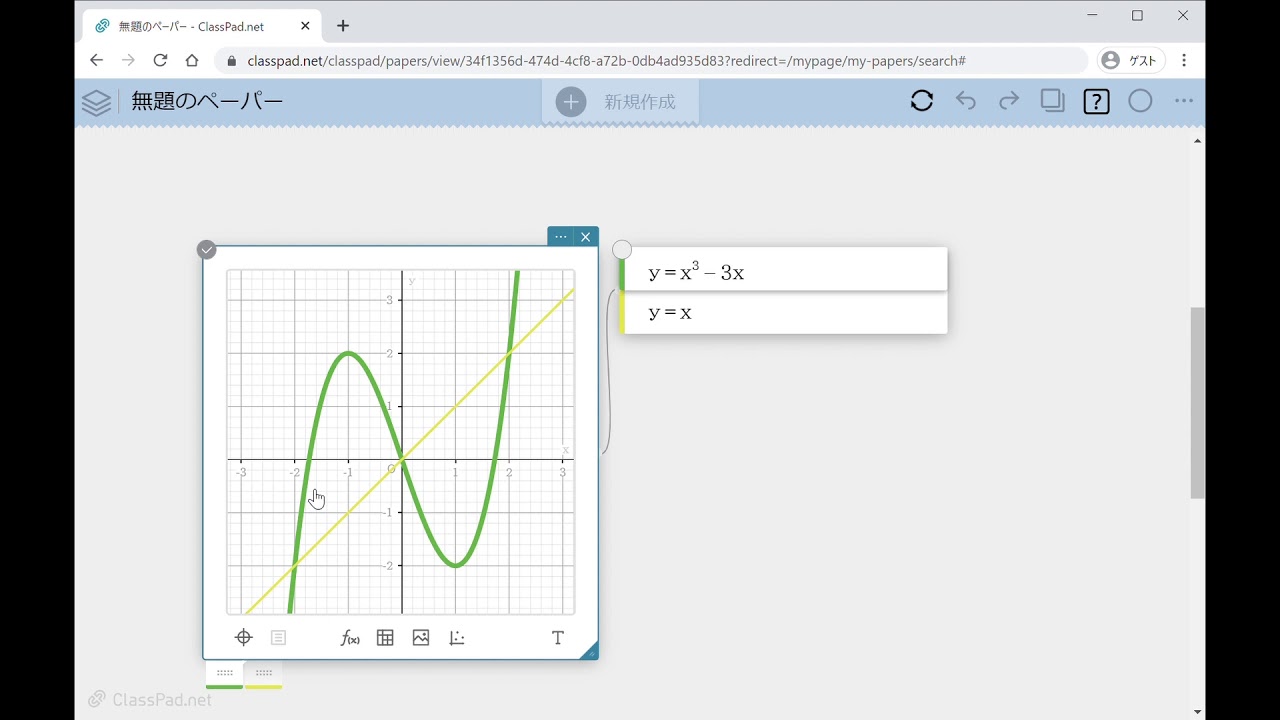This screenshot has height=720, width=1280.
Task: Undo the last paper action
Action: [966, 101]
